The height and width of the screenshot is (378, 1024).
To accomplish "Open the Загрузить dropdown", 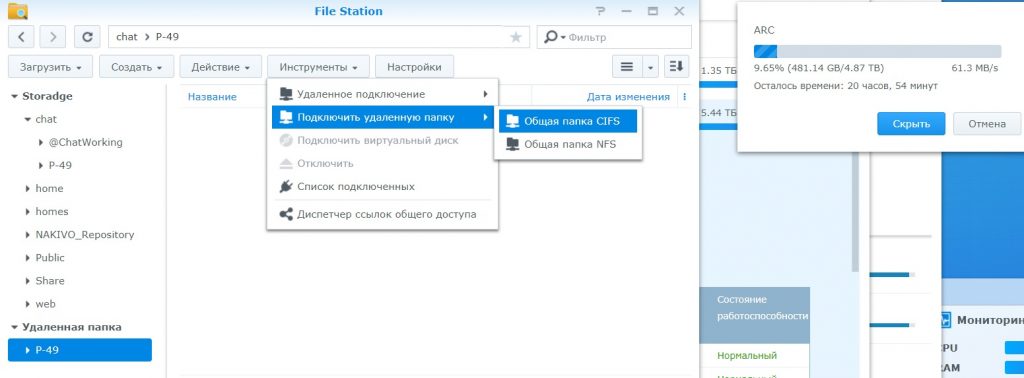I will [50, 67].
